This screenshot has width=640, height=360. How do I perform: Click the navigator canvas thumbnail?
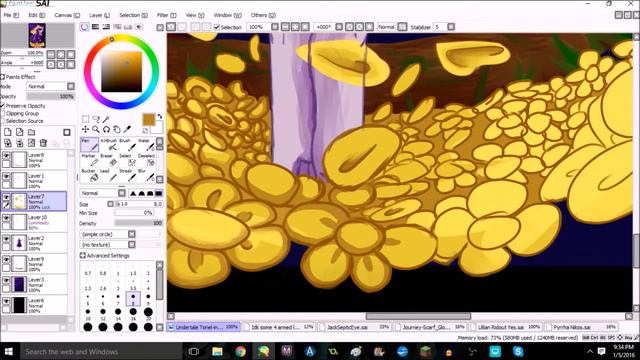click(x=37, y=36)
